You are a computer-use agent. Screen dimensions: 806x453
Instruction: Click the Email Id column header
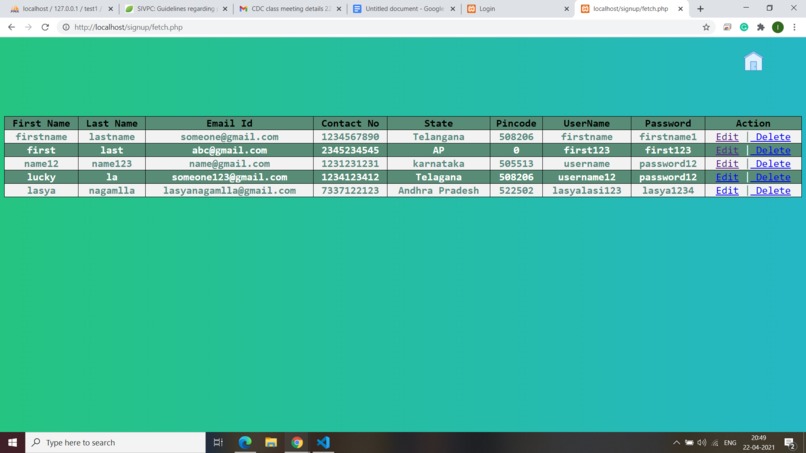point(229,123)
